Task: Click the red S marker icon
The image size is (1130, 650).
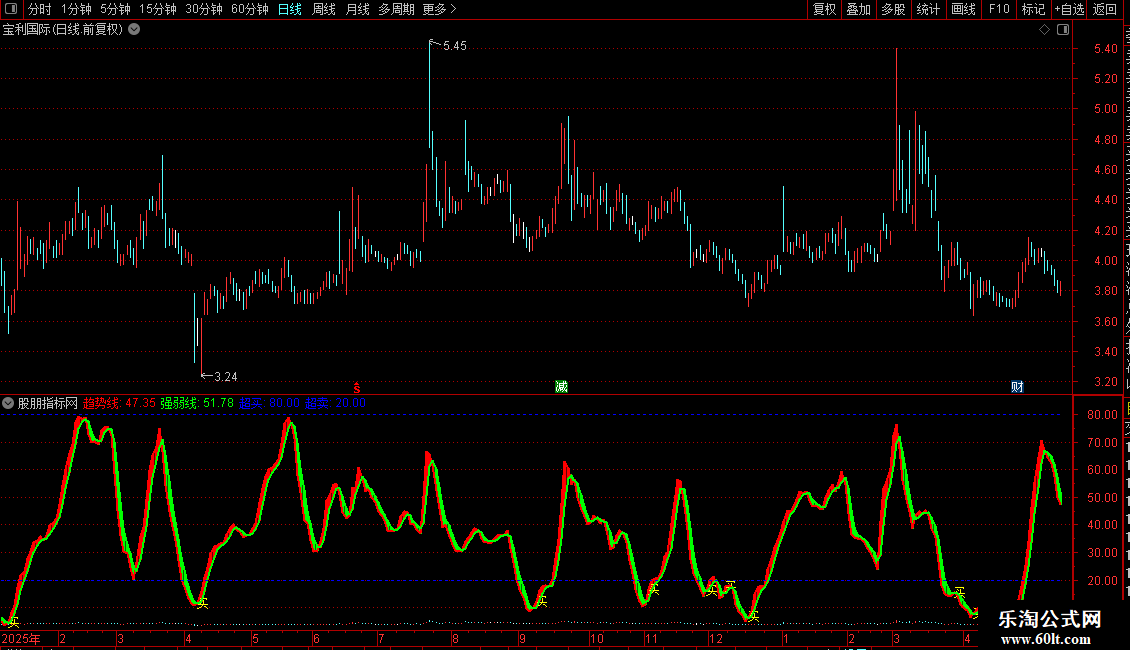Action: click(357, 388)
